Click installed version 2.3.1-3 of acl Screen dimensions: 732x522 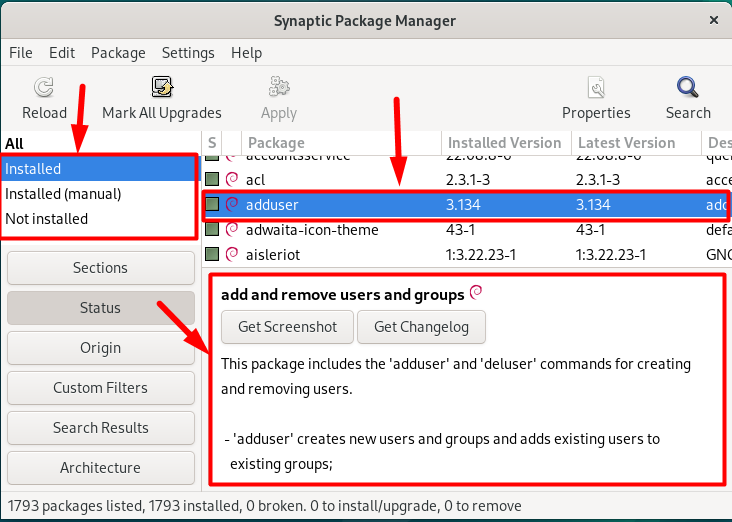click(x=468, y=180)
